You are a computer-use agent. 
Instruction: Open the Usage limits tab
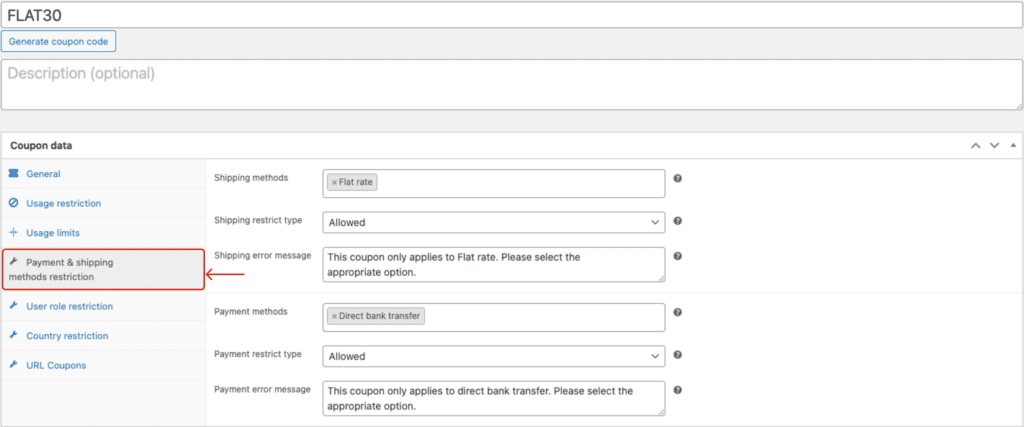pyautogui.click(x=53, y=233)
